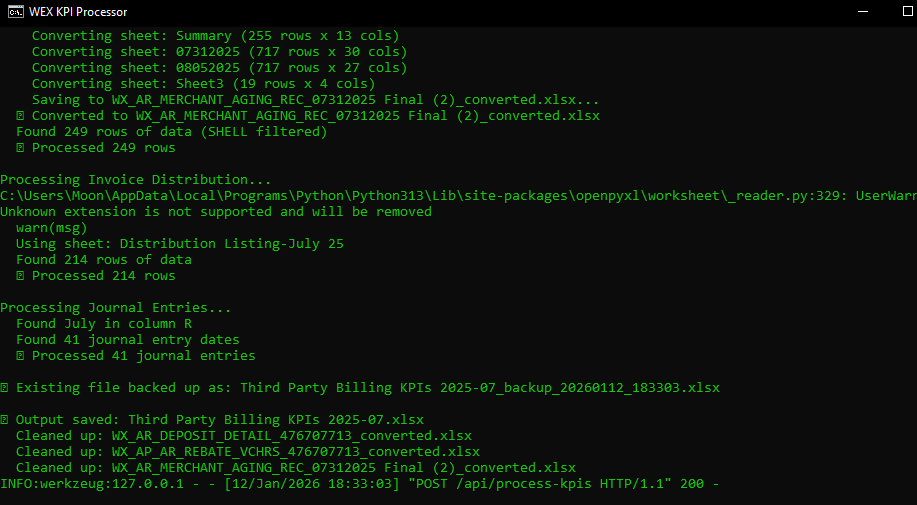Viewport: 917px width, 505px height.
Task: Click the console icon in the title bar
Action: coord(16,12)
